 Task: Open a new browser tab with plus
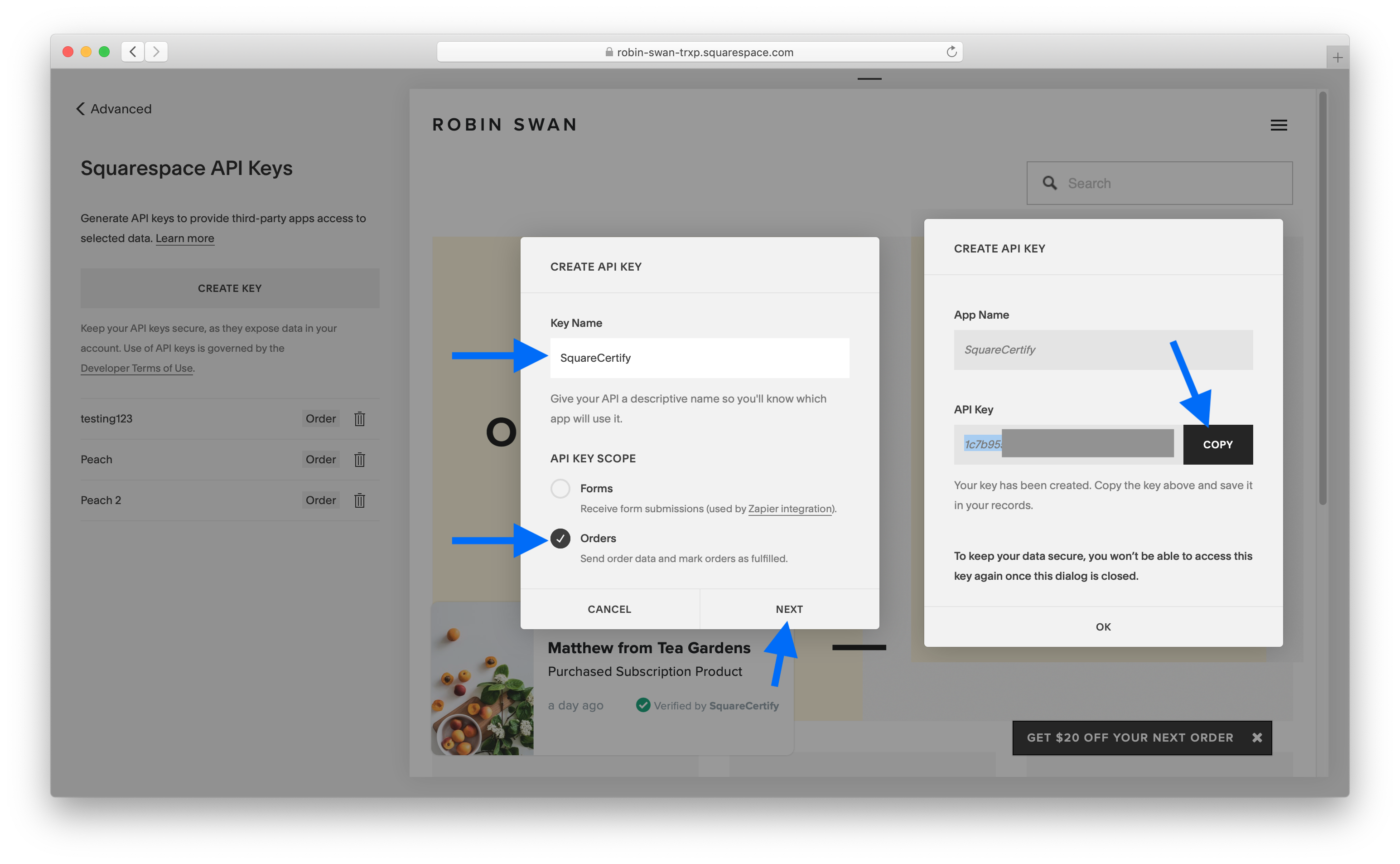(x=1337, y=58)
